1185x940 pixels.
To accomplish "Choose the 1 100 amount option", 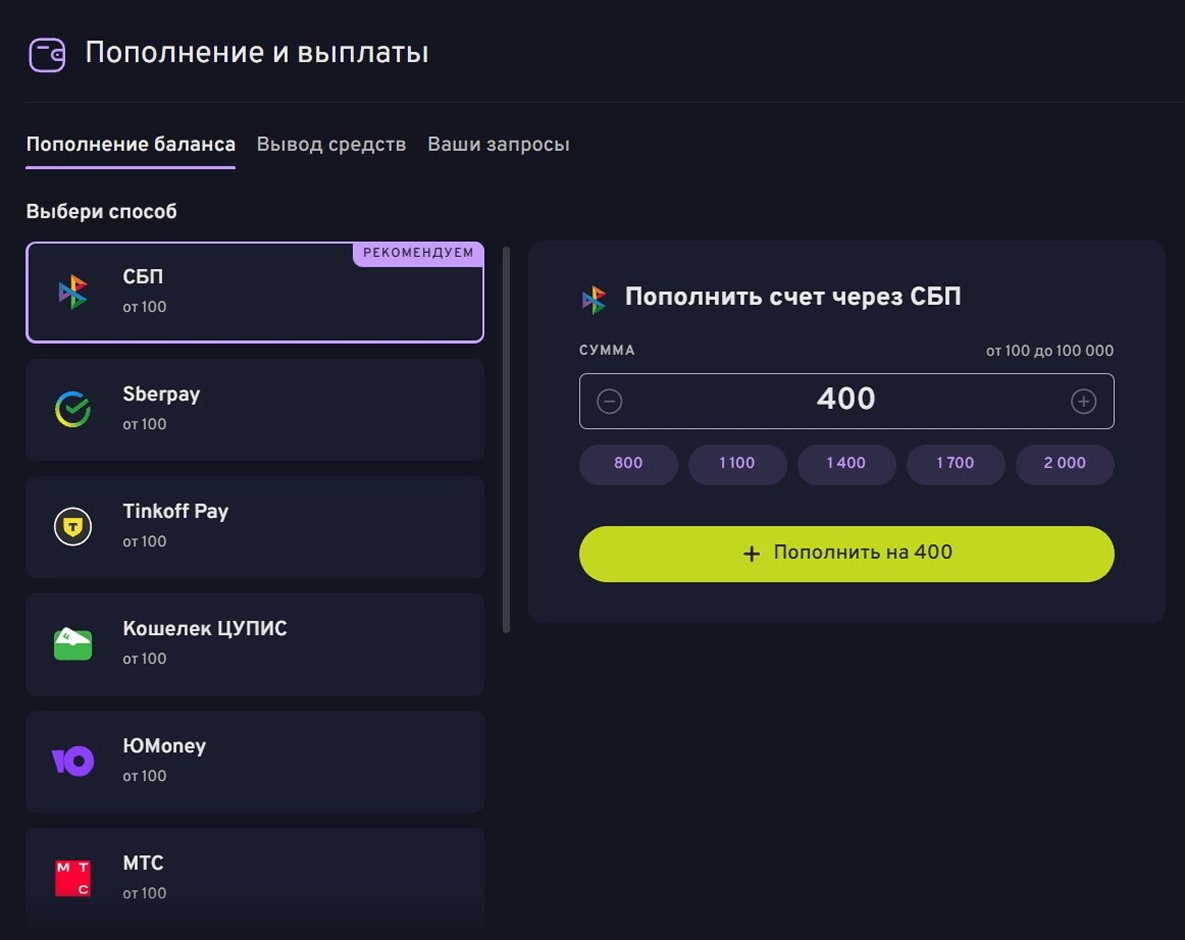I will pyautogui.click(x=737, y=464).
